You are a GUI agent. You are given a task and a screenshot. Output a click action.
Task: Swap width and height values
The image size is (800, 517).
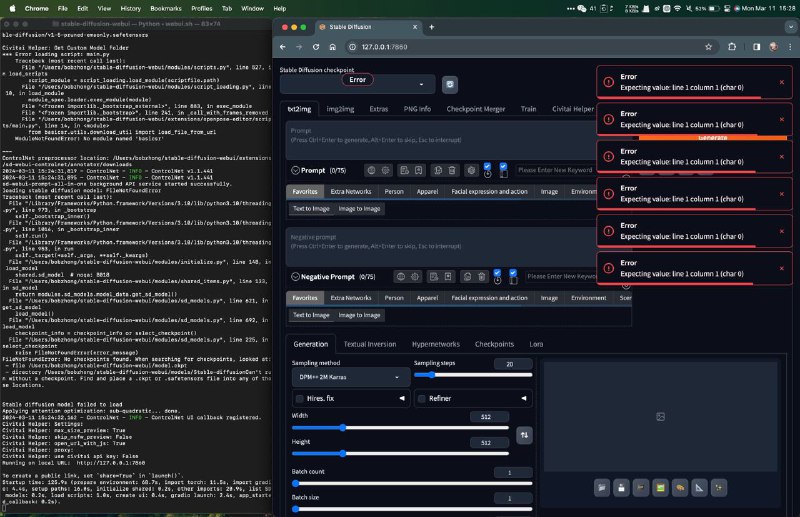coord(524,435)
